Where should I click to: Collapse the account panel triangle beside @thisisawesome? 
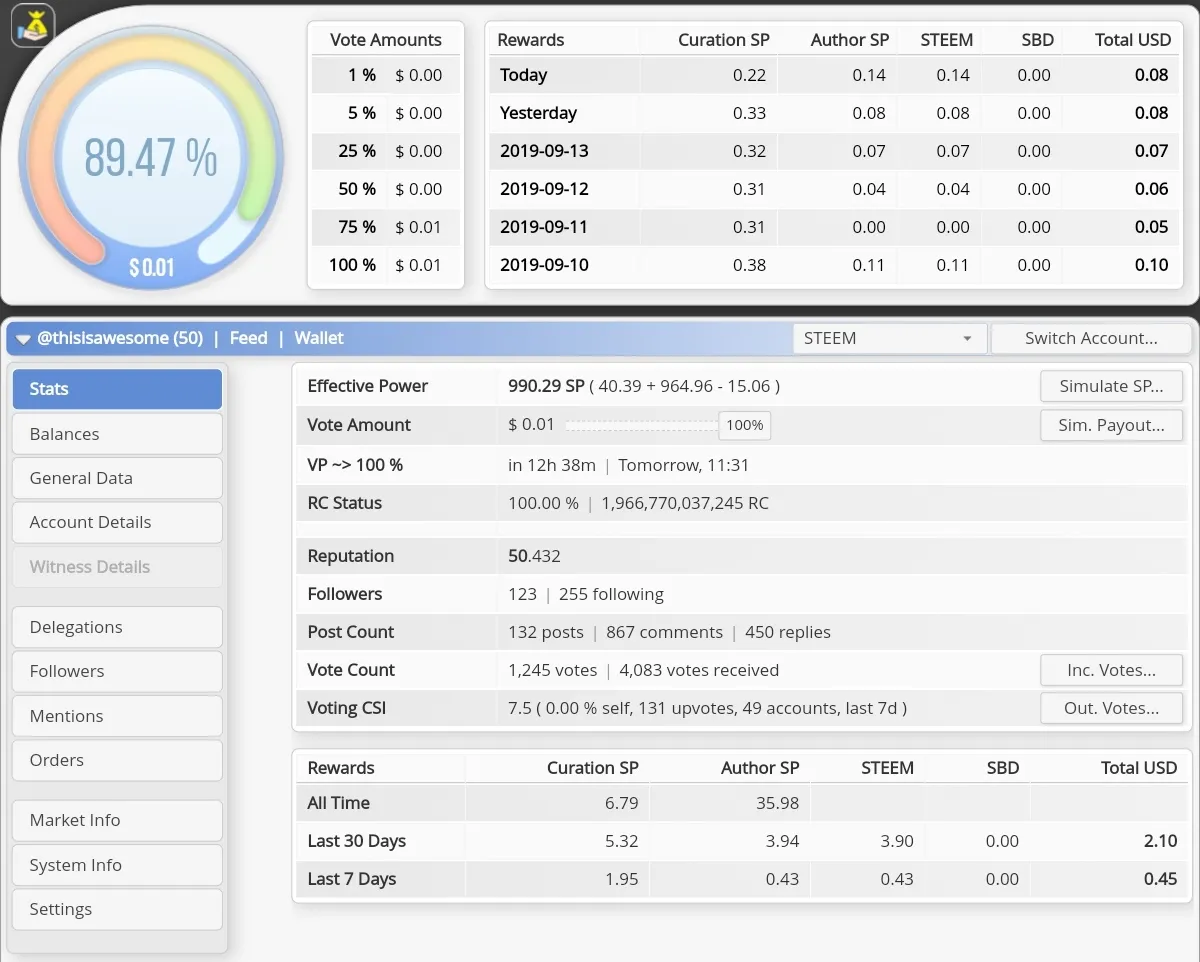(23, 339)
